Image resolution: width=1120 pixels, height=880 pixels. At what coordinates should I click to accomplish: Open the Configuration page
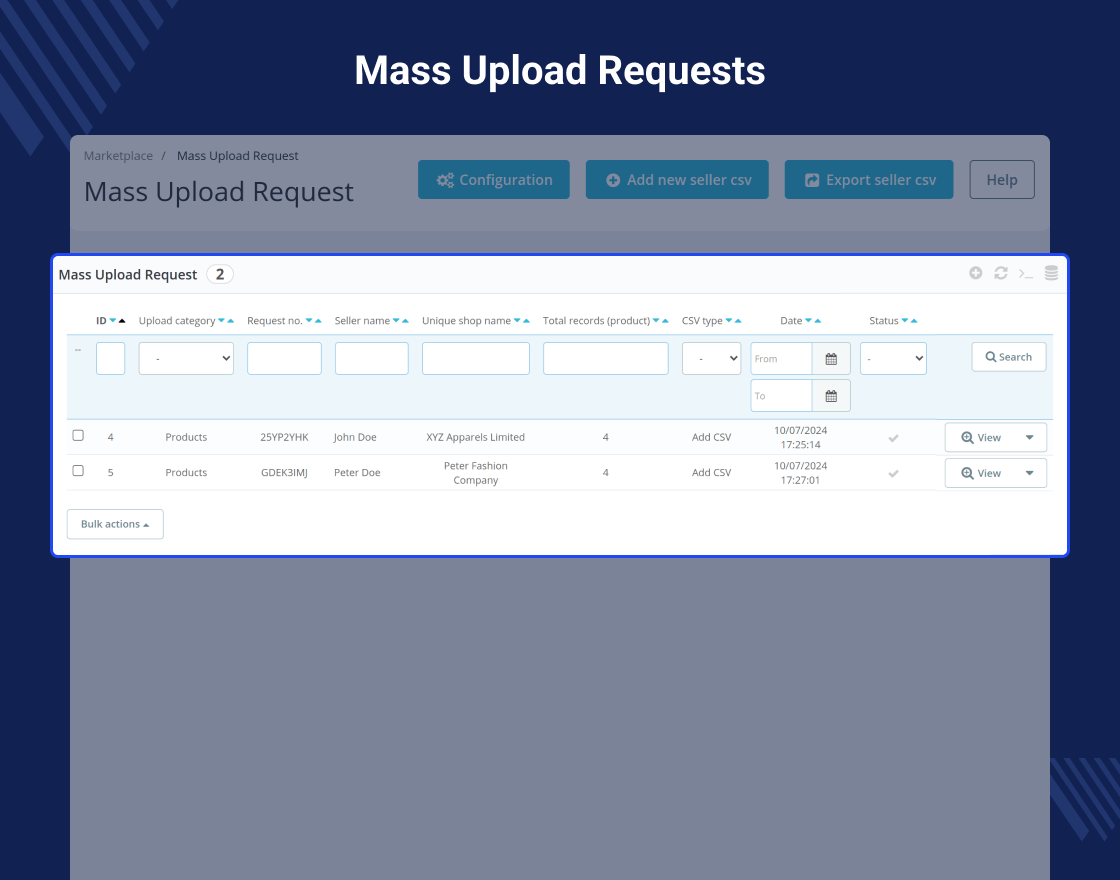click(x=494, y=180)
